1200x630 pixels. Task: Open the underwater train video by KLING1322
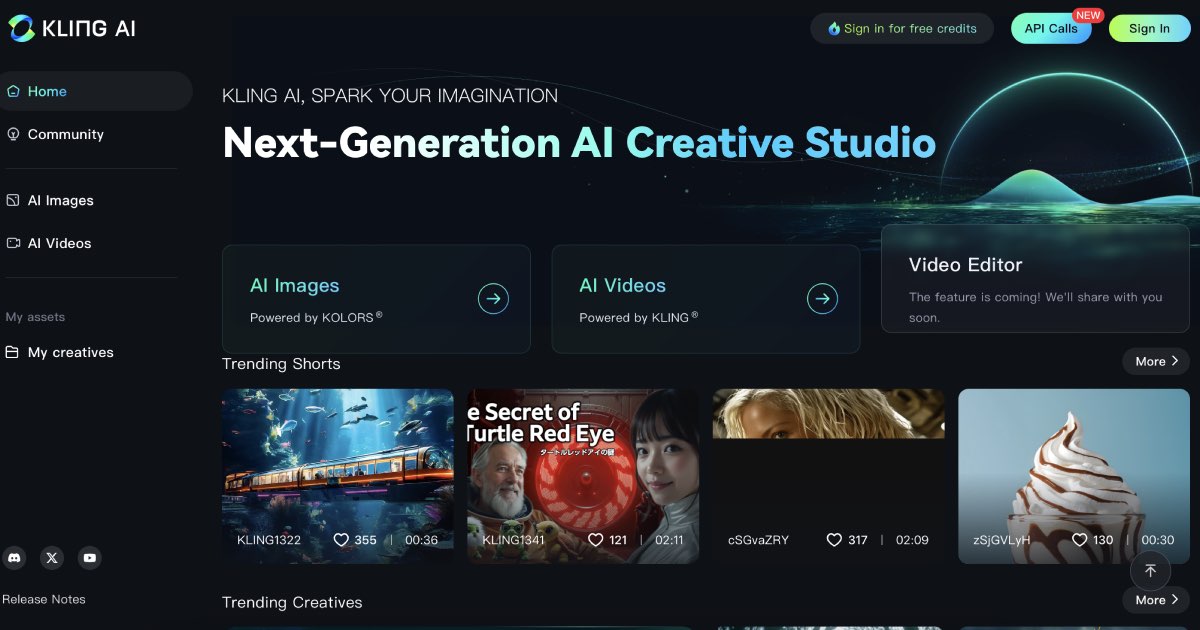point(338,476)
